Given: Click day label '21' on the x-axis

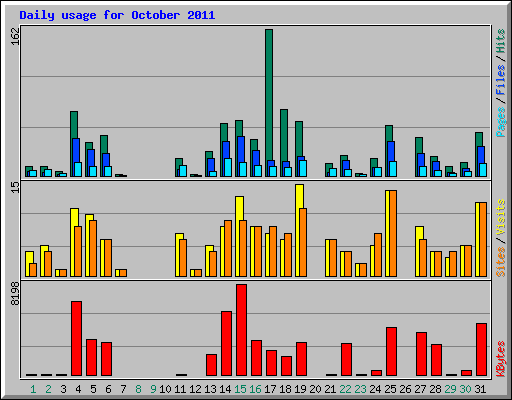Looking at the screenshot, I should [x=330, y=389].
